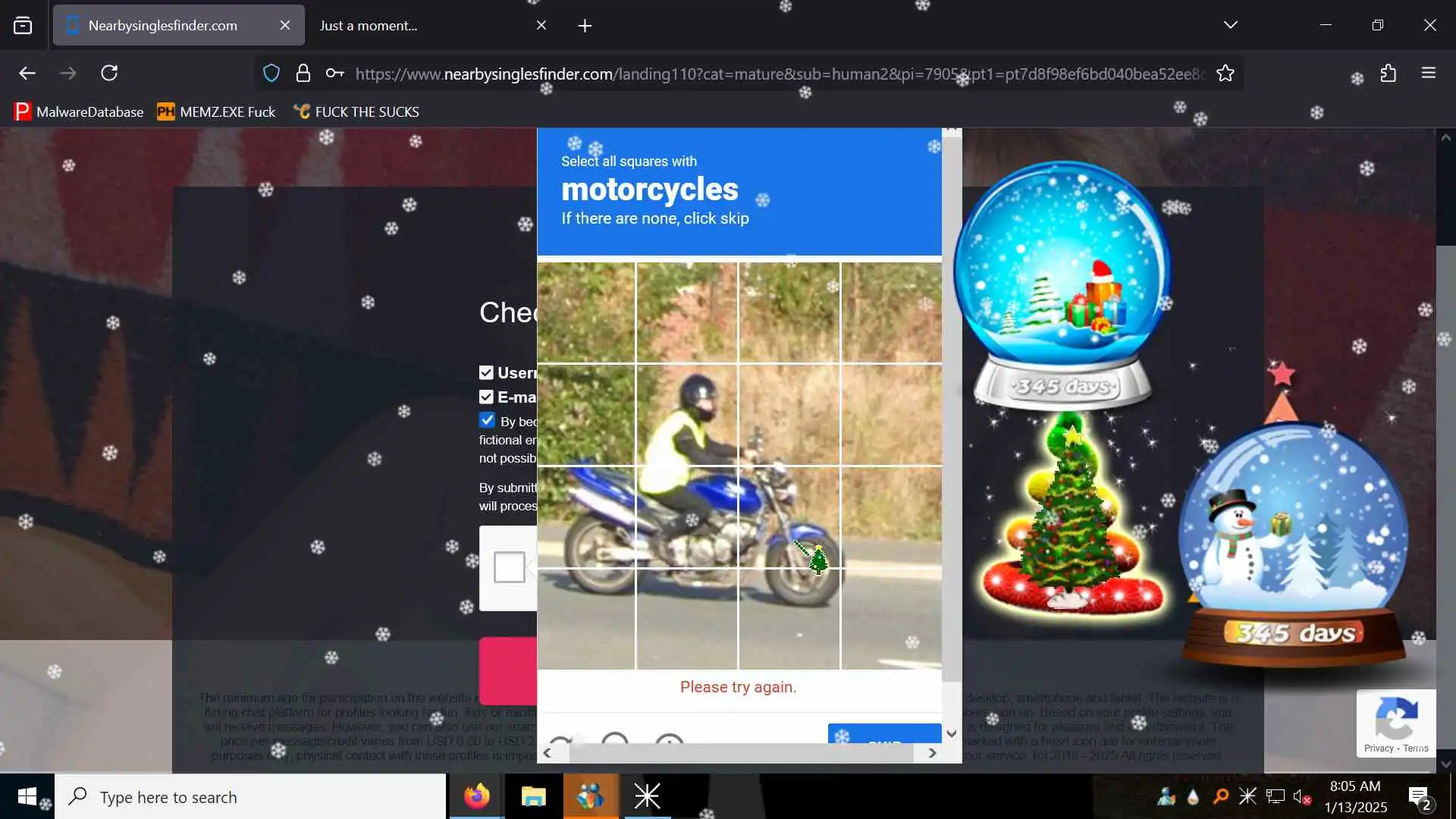
Task: Click Firefox icon in the taskbar
Action: [x=477, y=796]
